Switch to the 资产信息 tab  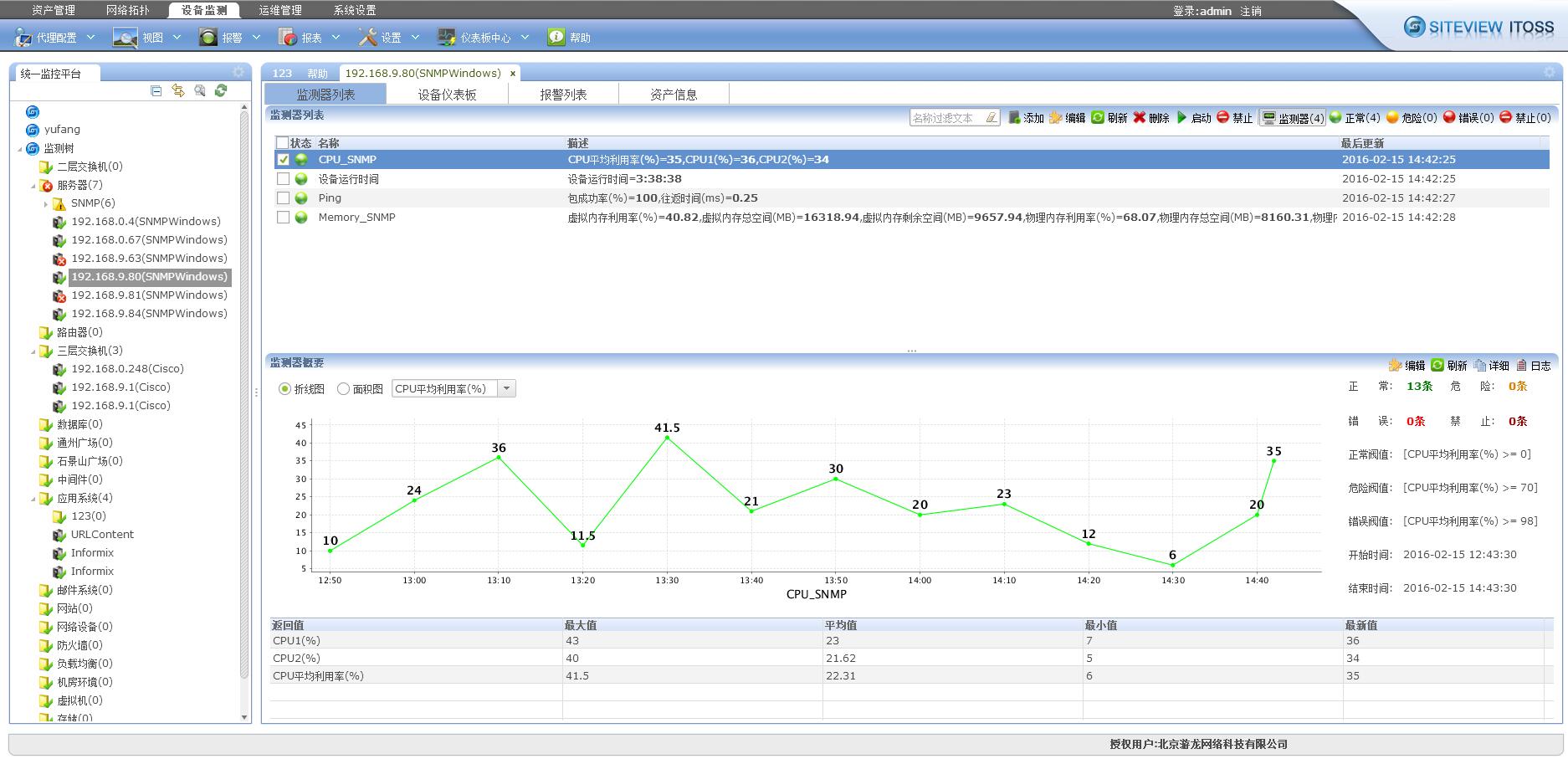pos(674,95)
